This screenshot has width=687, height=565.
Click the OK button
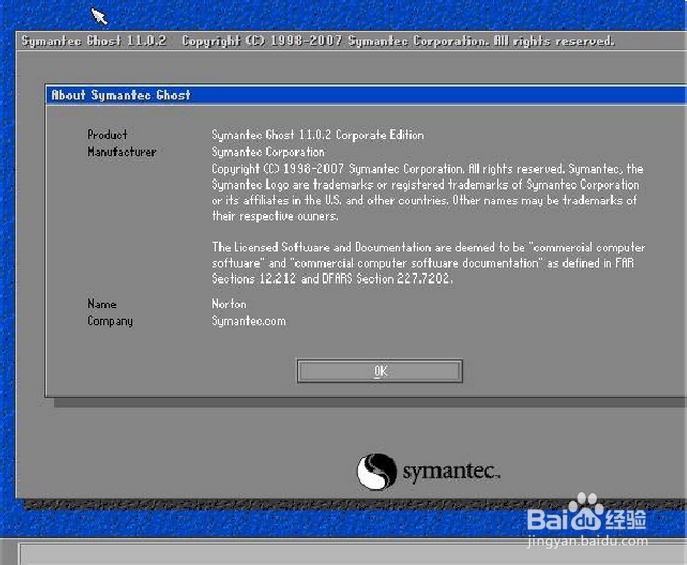pyautogui.click(x=379, y=371)
